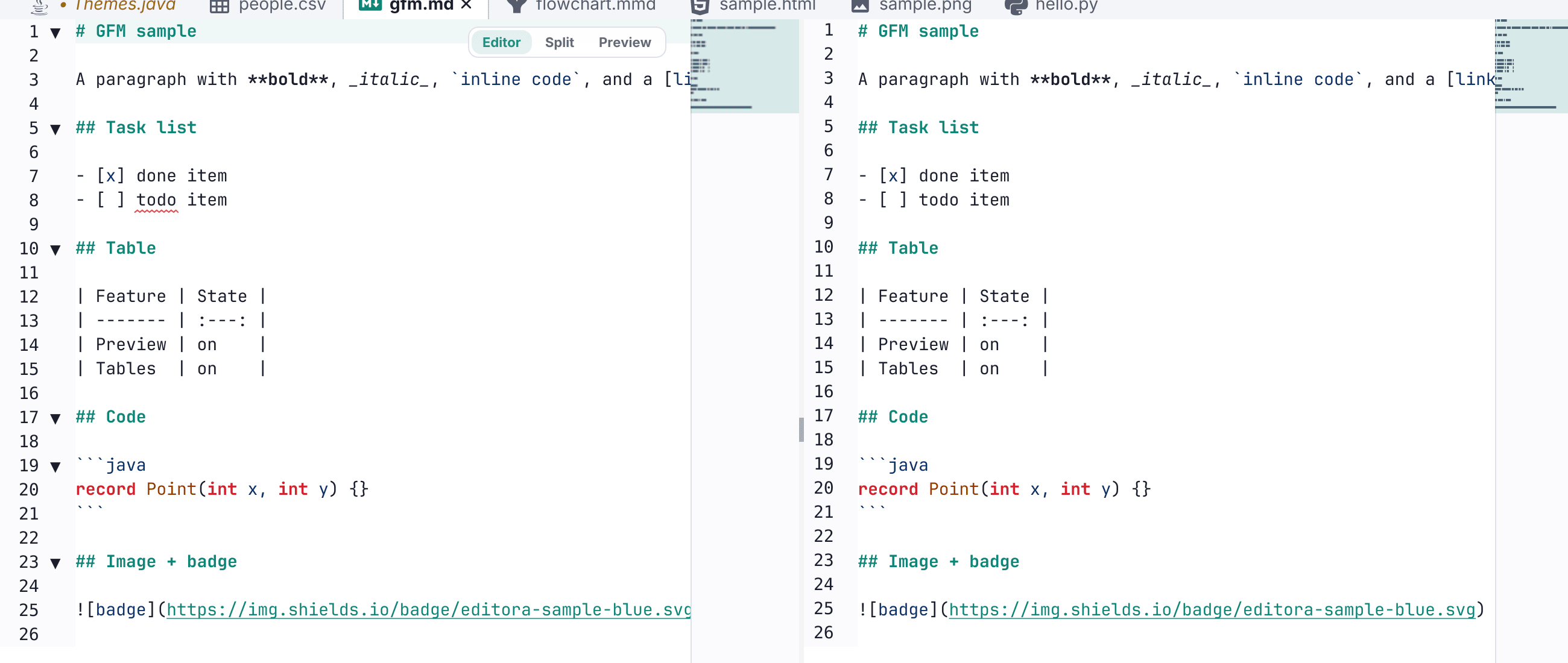Fold the '## Code' section arrow

[x=55, y=418]
